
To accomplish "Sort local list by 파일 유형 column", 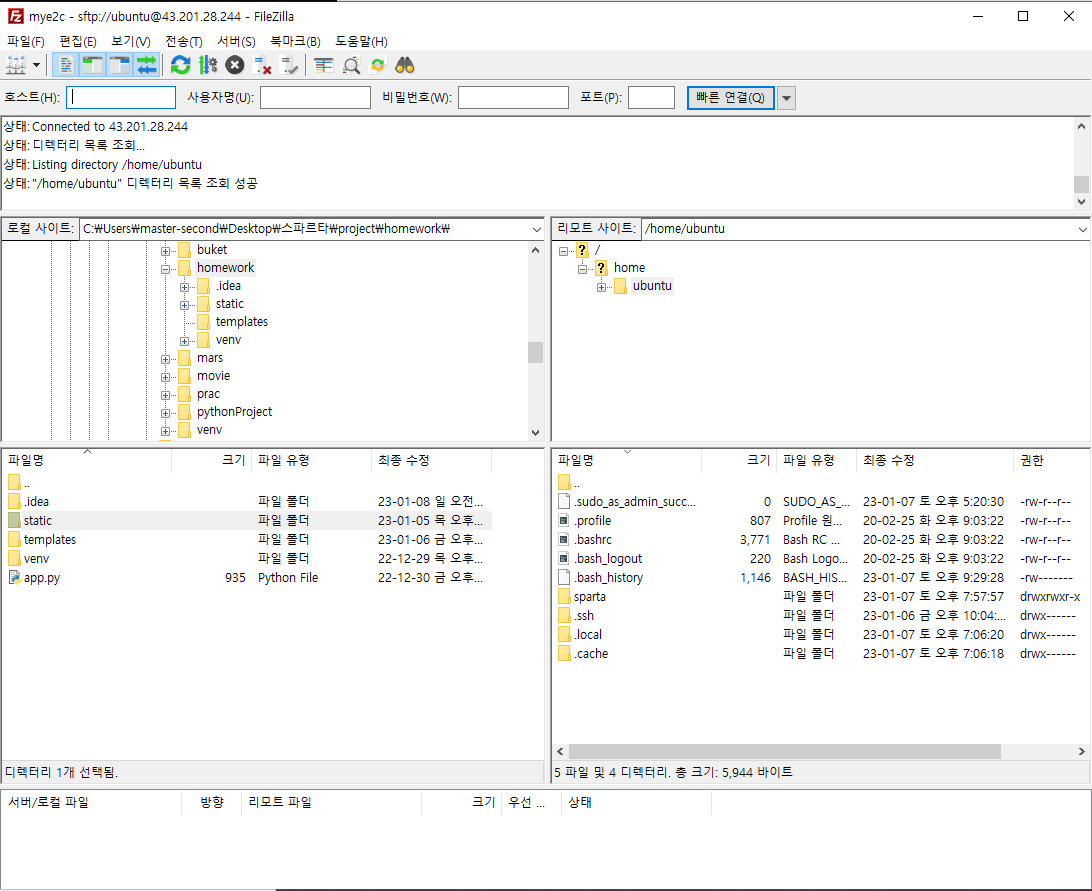I will pos(311,460).
